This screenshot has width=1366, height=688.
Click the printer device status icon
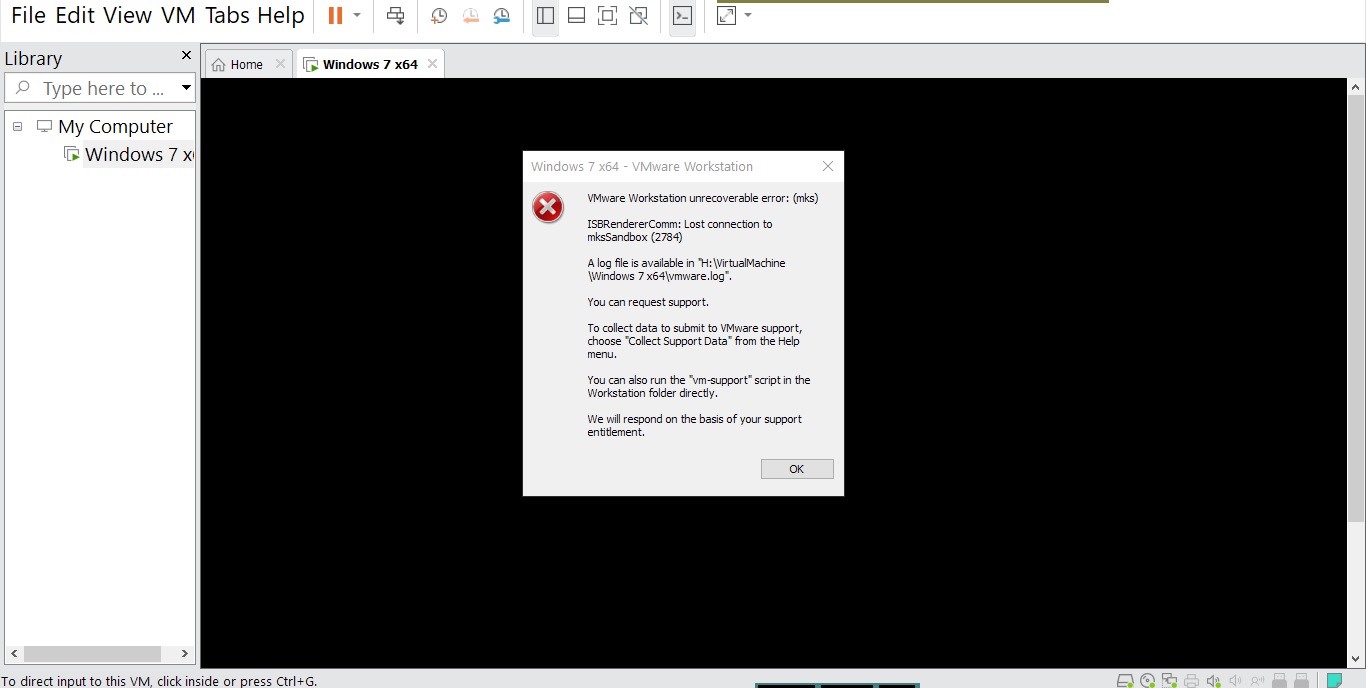pyautogui.click(x=1191, y=681)
